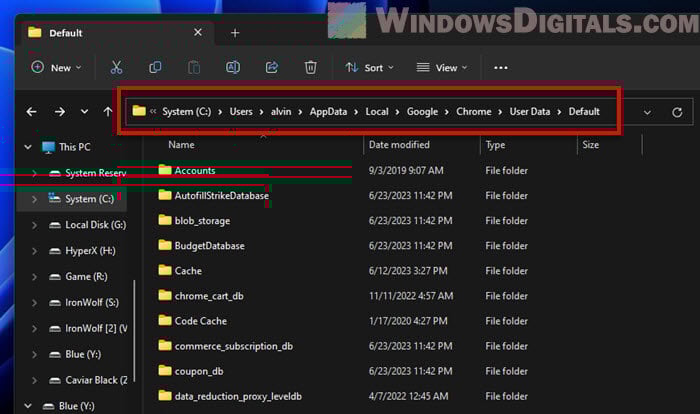700x414 pixels.
Task: Click the Share icon in toolbar
Action: (271, 67)
